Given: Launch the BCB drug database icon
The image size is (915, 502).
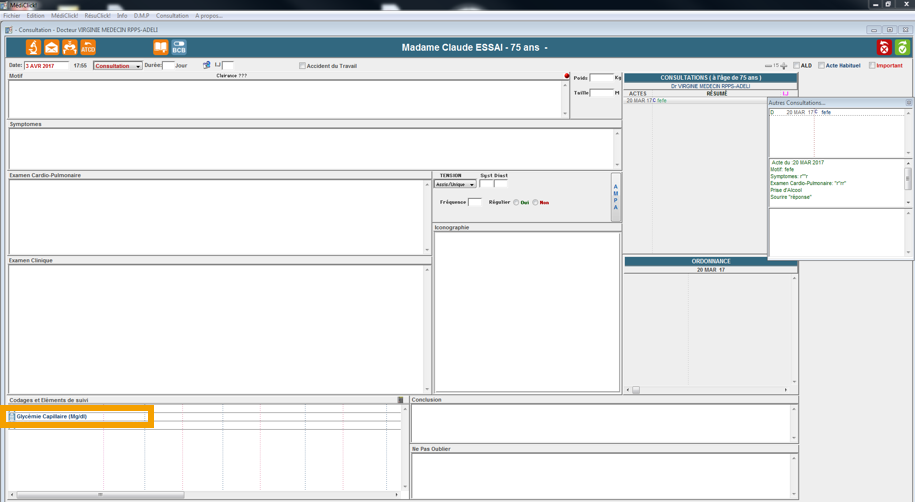Looking at the screenshot, I should point(179,47).
